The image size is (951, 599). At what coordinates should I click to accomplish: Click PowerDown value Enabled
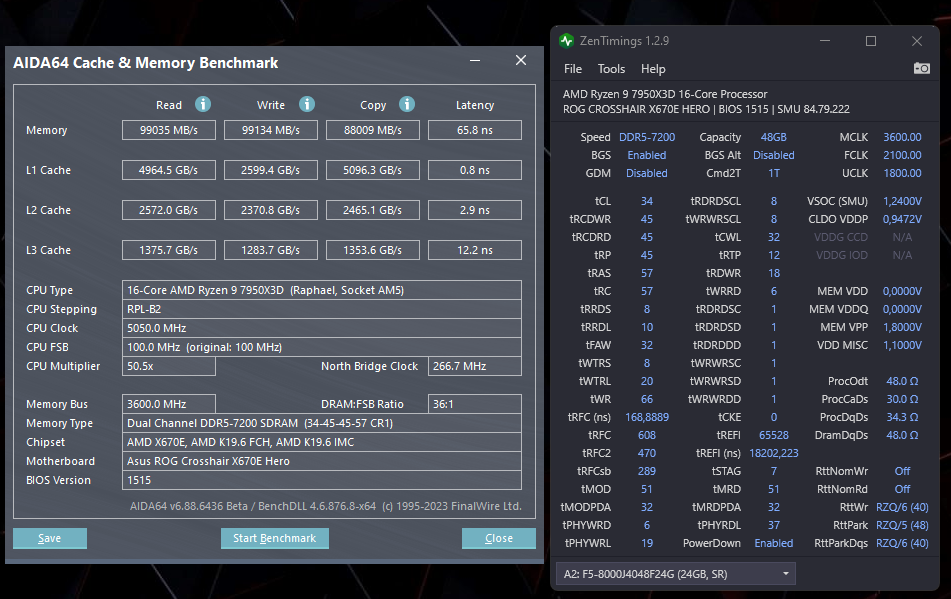coord(773,543)
